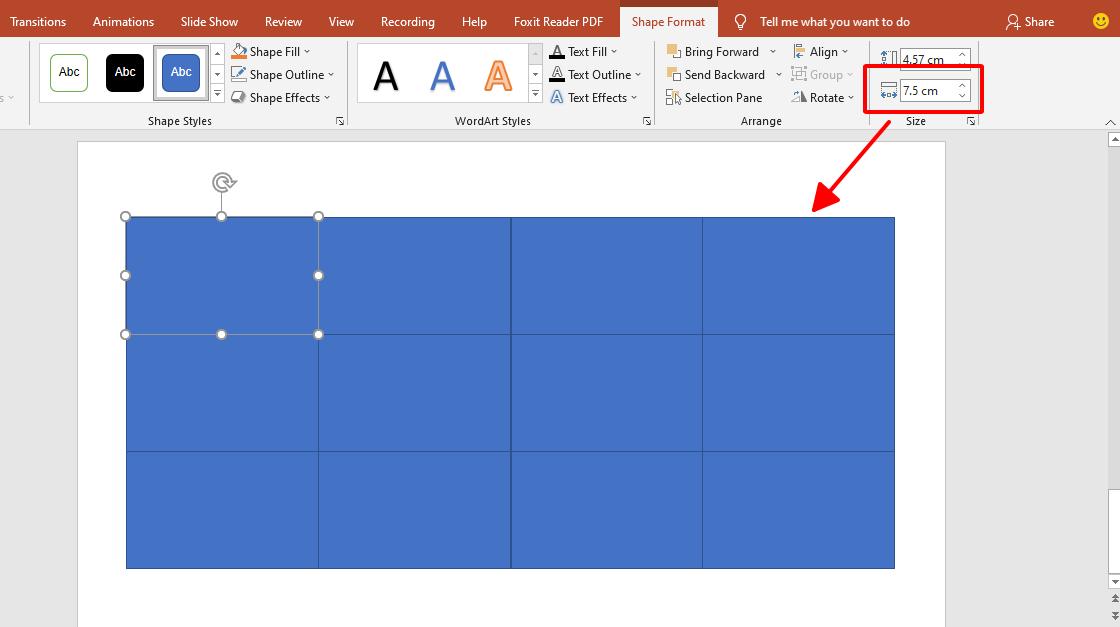This screenshot has height=627, width=1120.
Task: Open the Shape Fill menu
Action: click(270, 51)
